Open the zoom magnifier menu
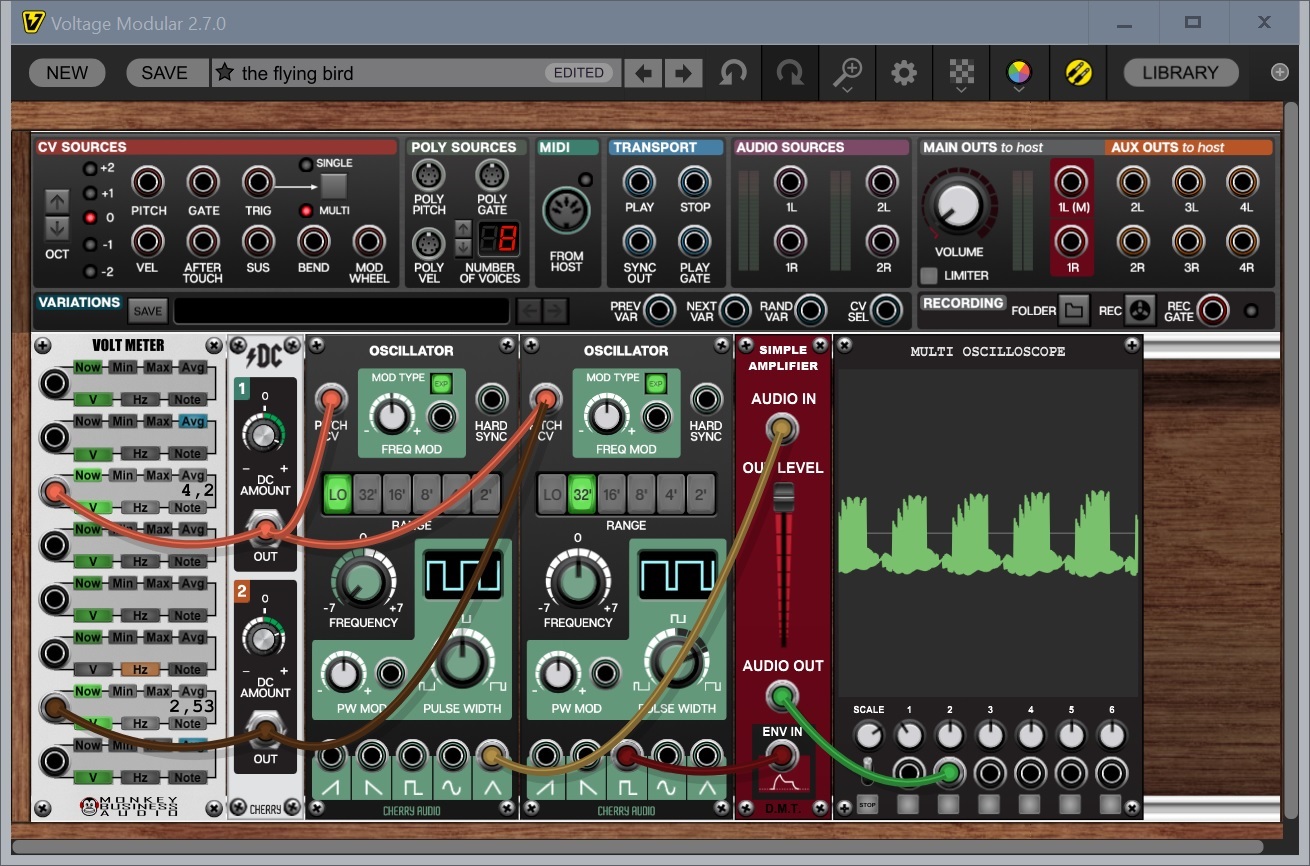The image size is (1310, 866). point(848,73)
